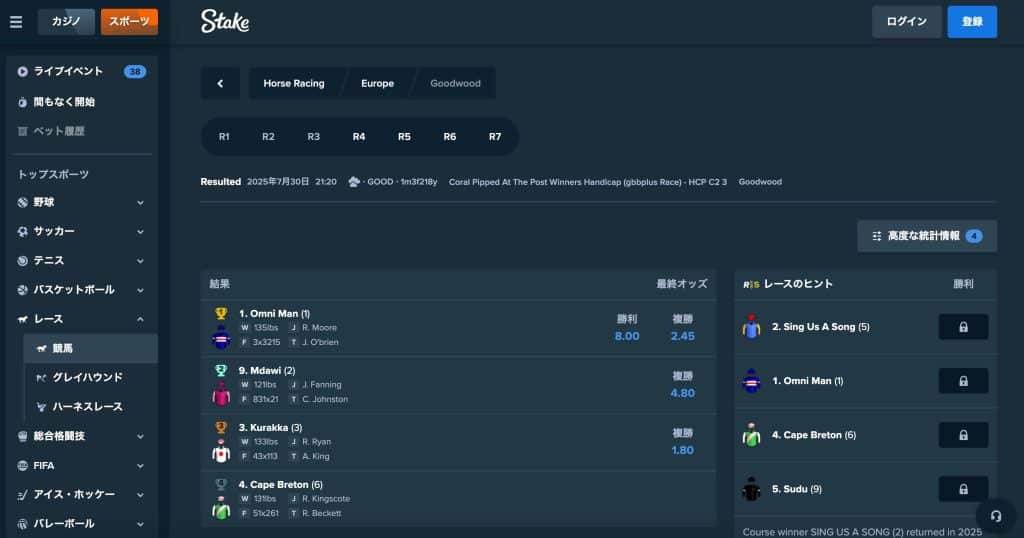Click the 総合格闘技 glove icon
Image resolution: width=1024 pixels, height=538 pixels.
click(22, 436)
